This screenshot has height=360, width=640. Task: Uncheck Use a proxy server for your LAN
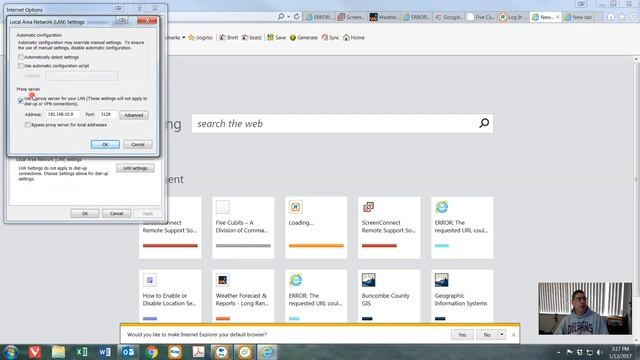(x=21, y=101)
